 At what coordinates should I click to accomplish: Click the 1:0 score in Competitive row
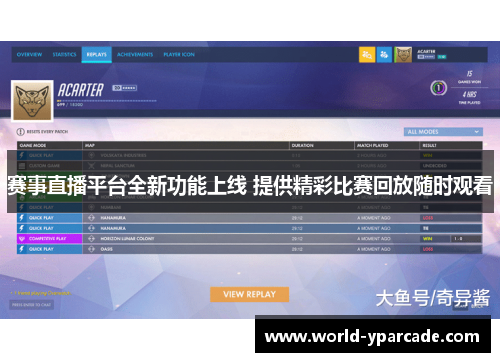point(459,239)
